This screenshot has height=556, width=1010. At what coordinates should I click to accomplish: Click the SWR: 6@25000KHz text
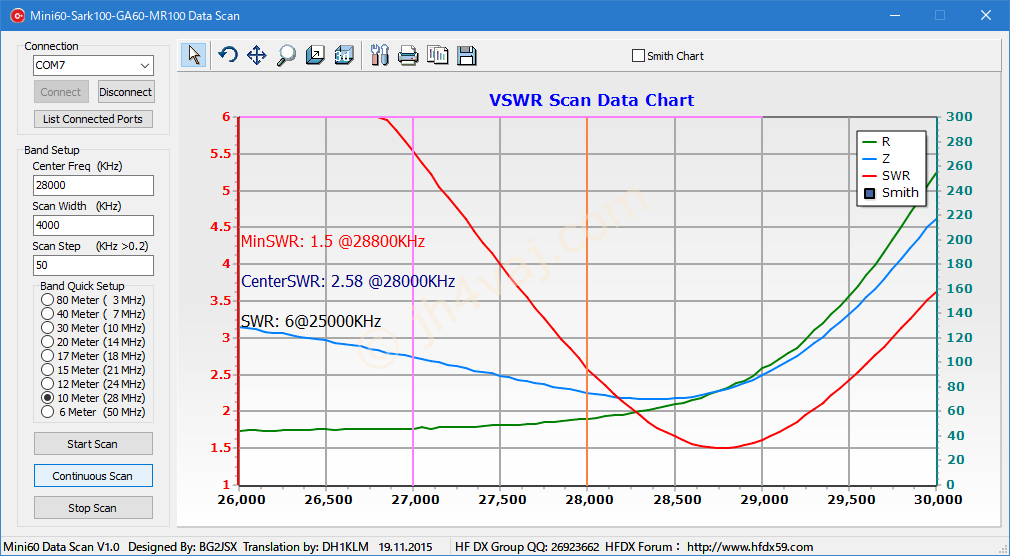tap(311, 321)
